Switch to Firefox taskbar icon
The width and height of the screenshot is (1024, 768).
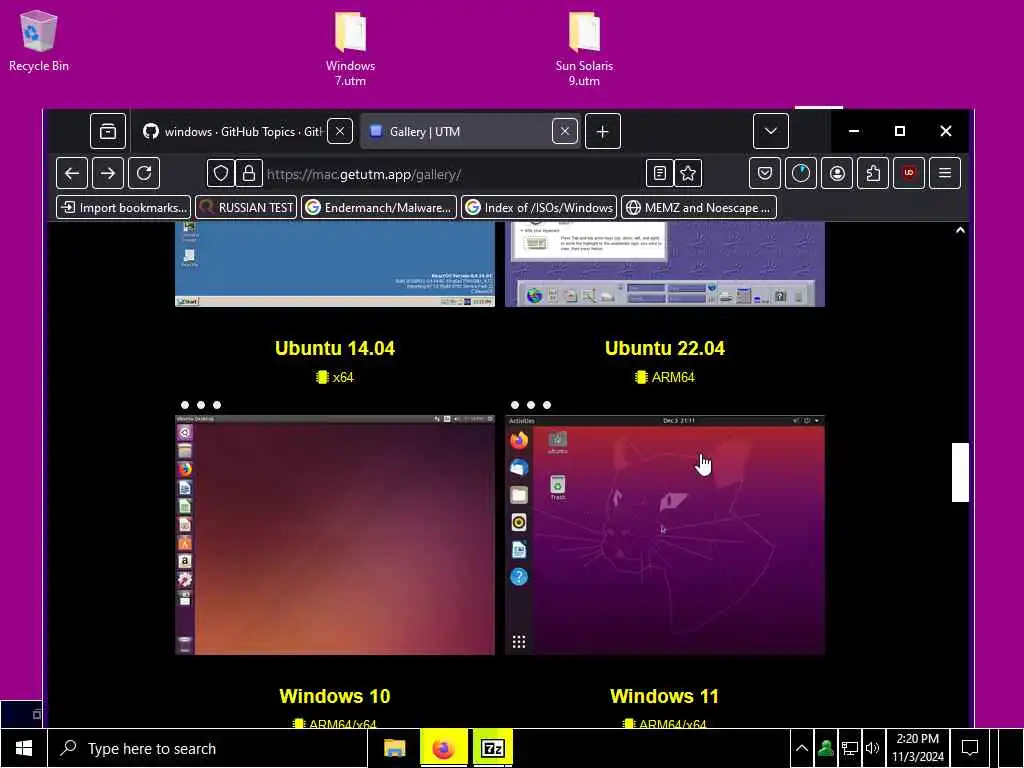443,748
